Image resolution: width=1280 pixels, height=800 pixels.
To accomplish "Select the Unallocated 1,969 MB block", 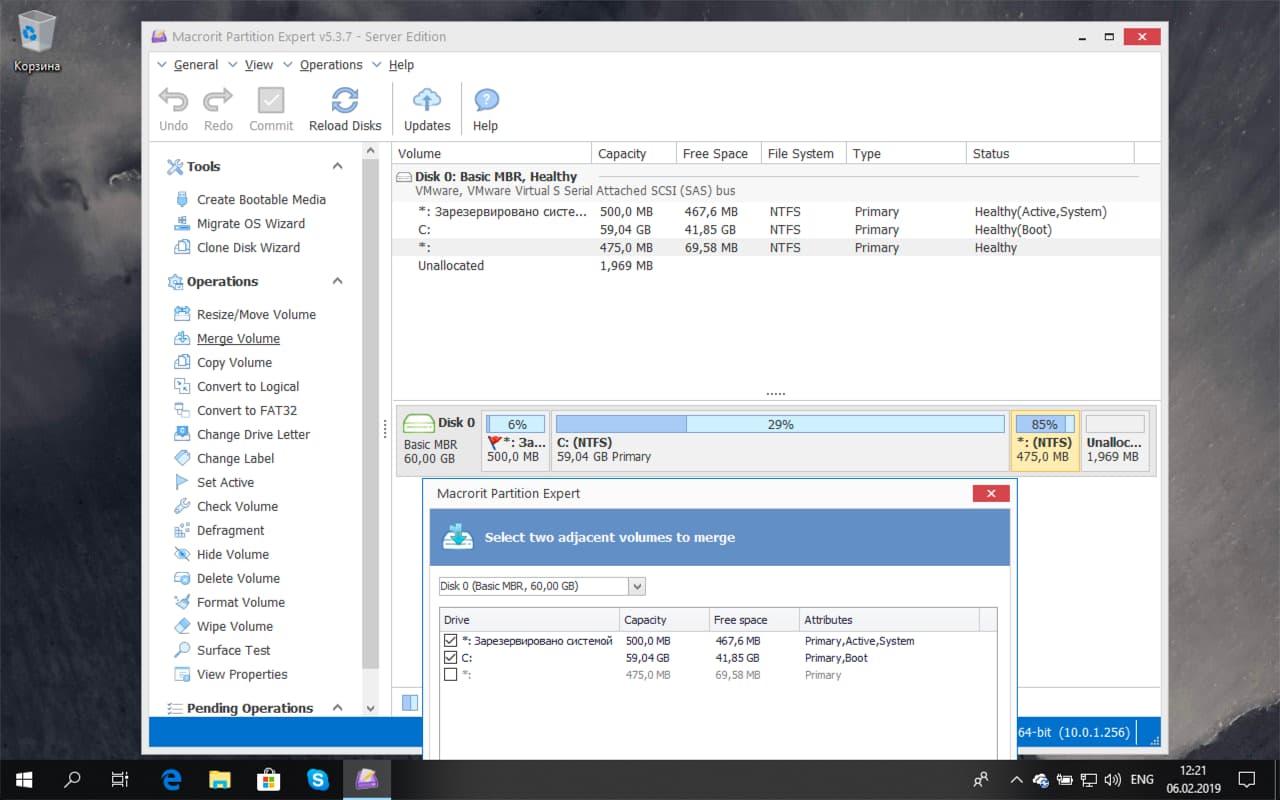I will click(1114, 440).
